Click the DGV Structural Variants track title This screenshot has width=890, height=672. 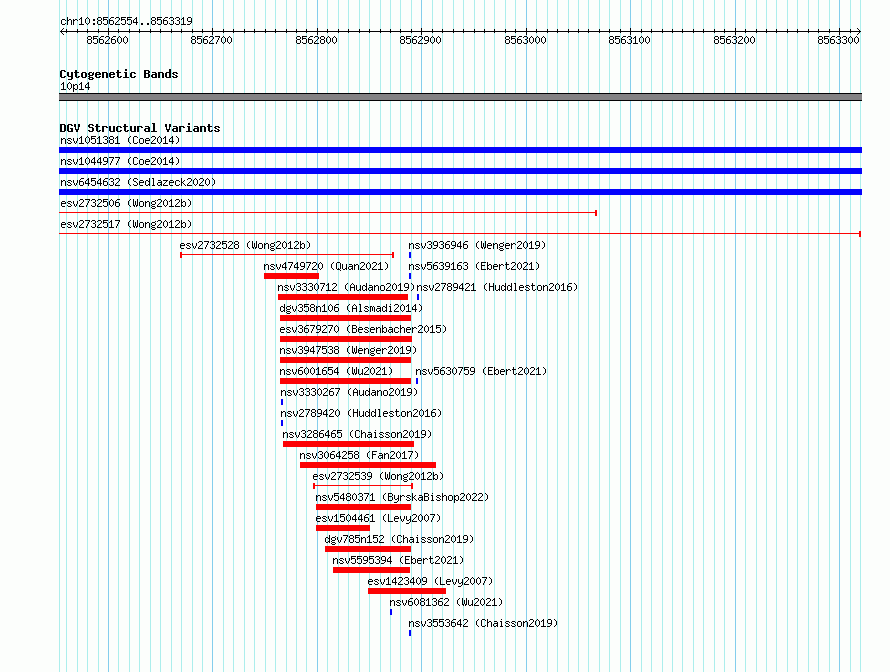pos(140,128)
